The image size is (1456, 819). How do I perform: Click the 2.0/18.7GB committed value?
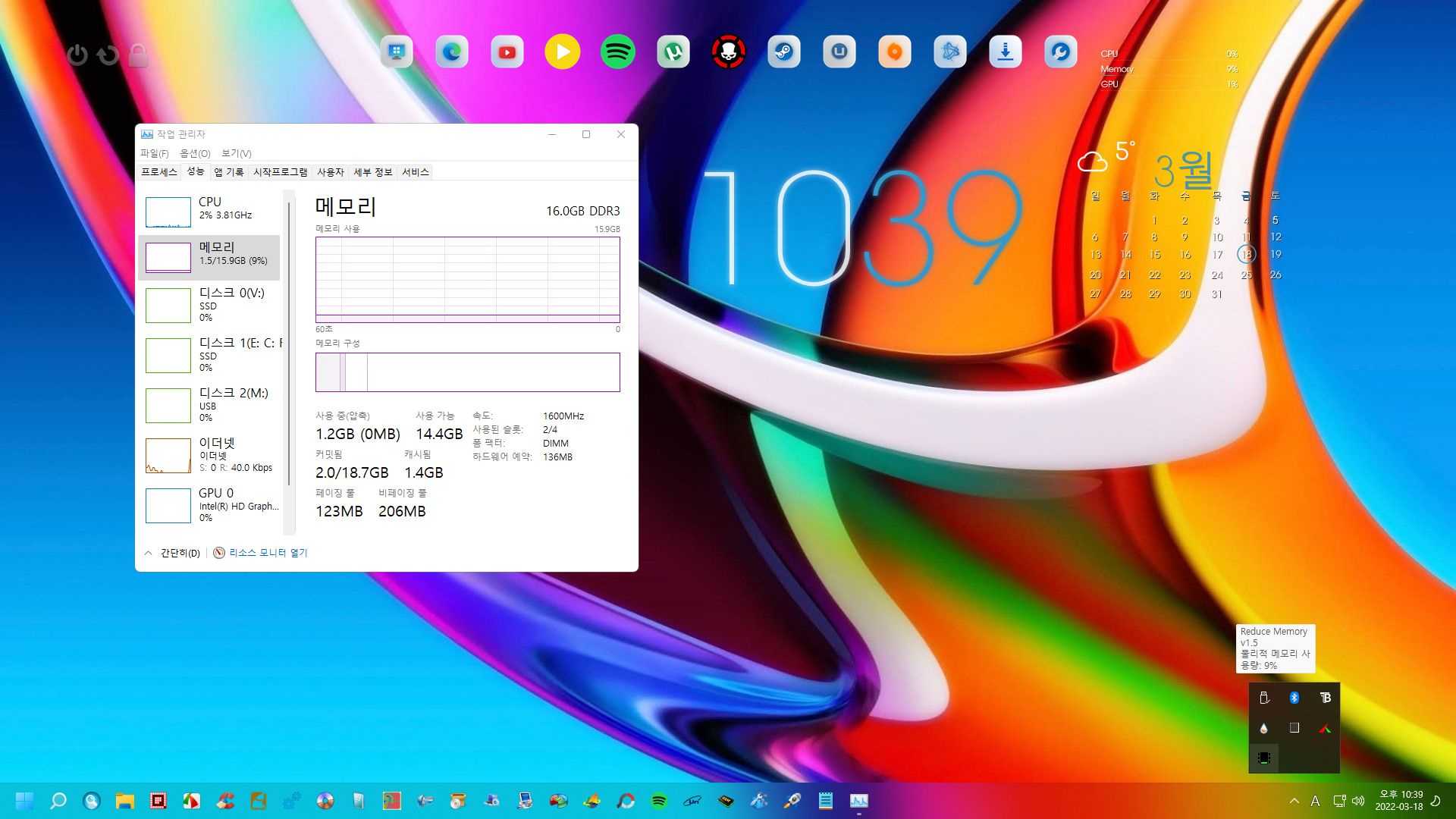(x=352, y=472)
